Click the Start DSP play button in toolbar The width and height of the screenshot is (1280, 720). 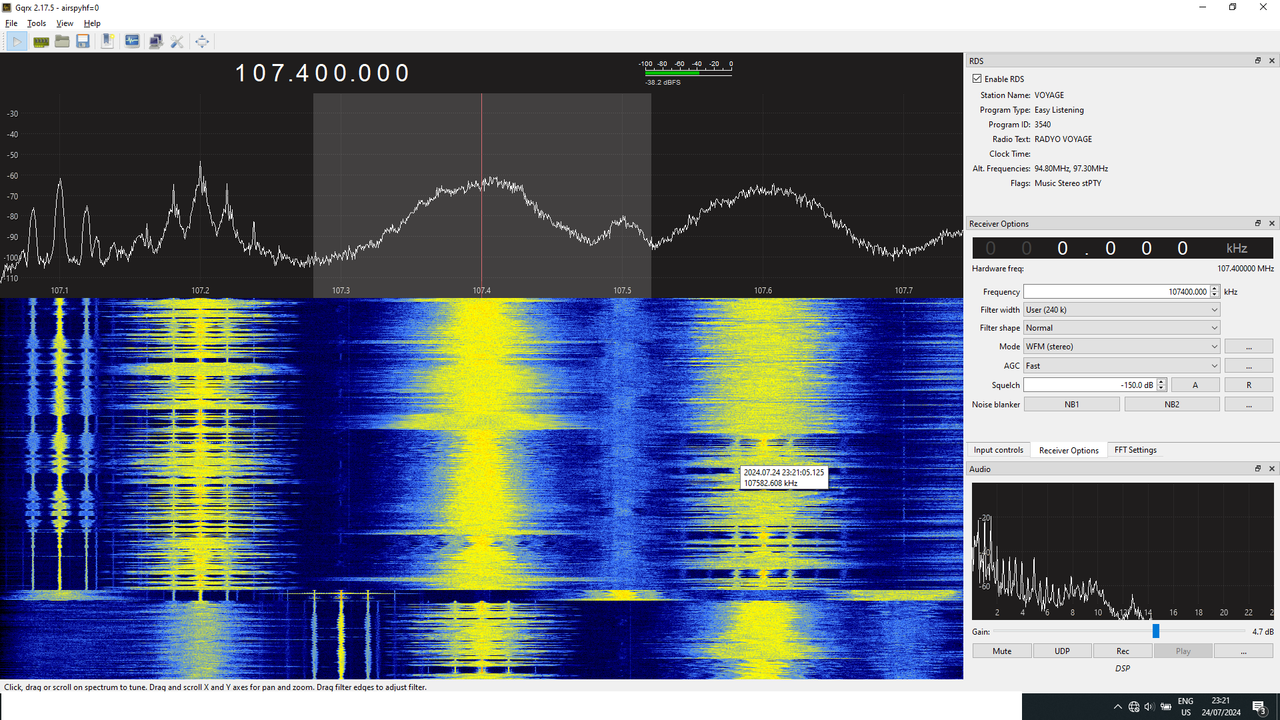point(18,41)
